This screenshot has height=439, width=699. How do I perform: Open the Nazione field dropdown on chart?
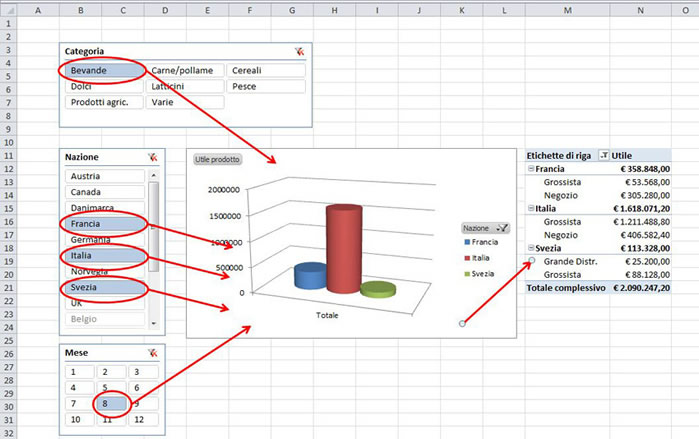[x=503, y=228]
